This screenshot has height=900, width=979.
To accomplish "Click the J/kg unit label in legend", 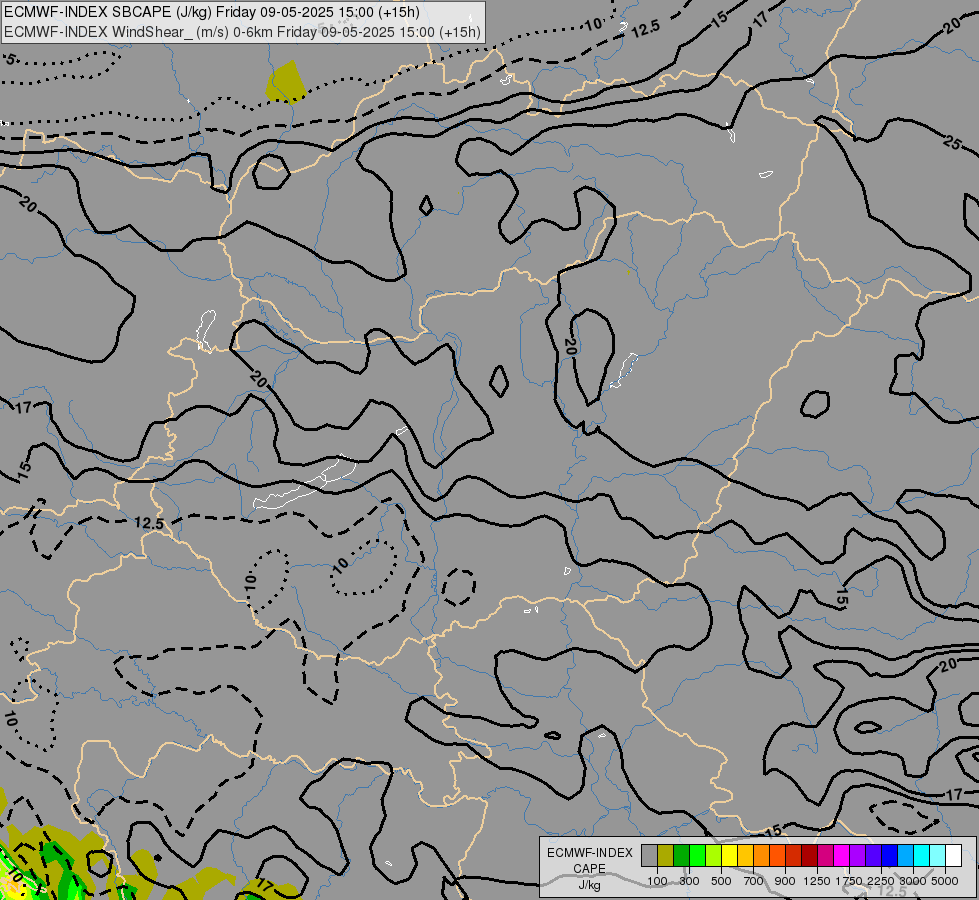I will point(589,885).
